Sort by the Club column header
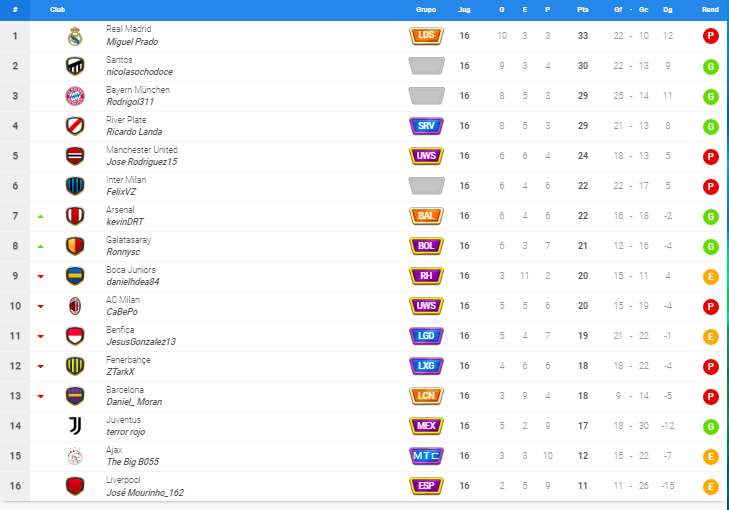The image size is (729, 510). click(57, 9)
